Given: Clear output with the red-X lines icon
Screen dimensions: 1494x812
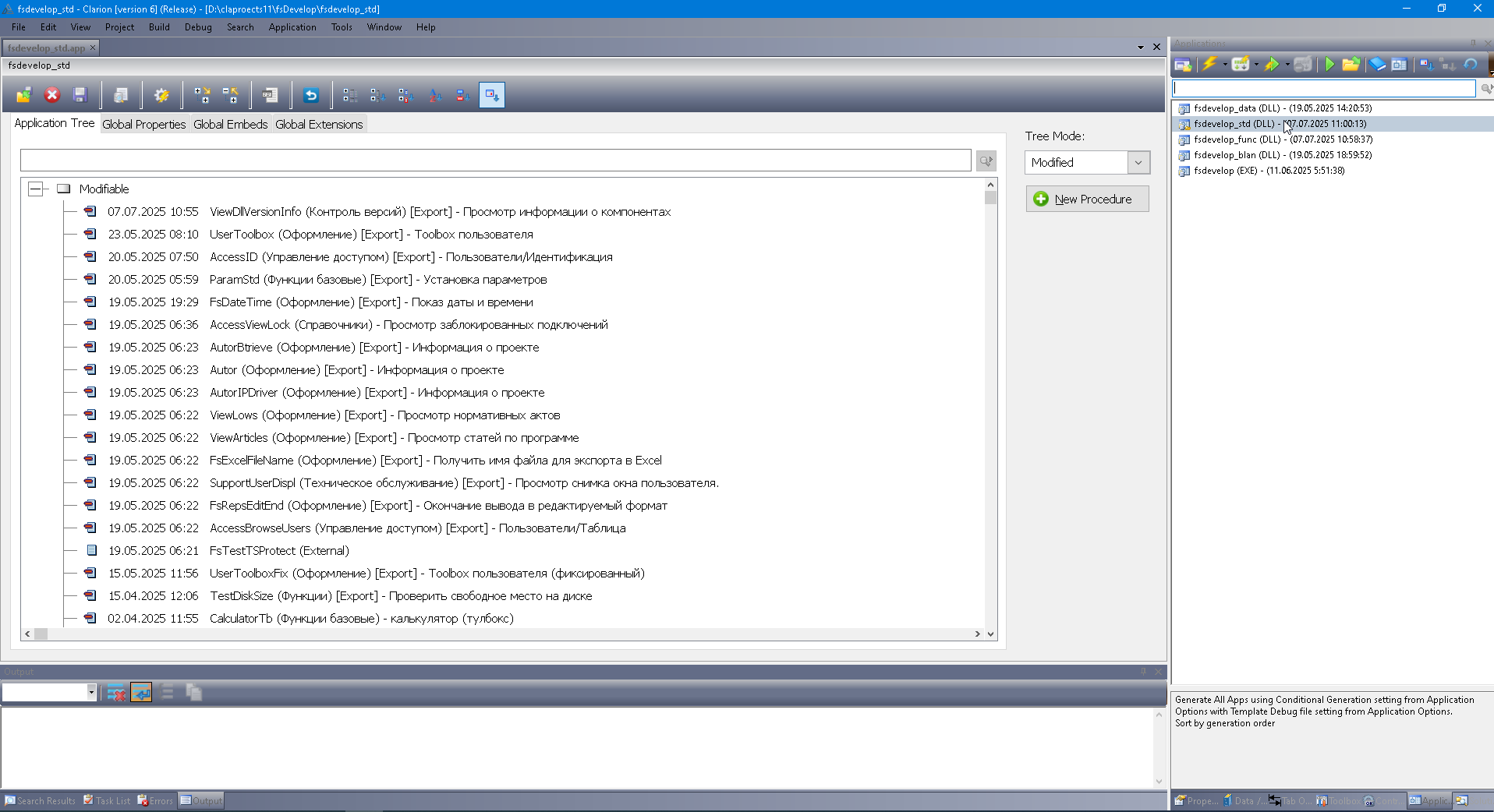Looking at the screenshot, I should pos(116,692).
